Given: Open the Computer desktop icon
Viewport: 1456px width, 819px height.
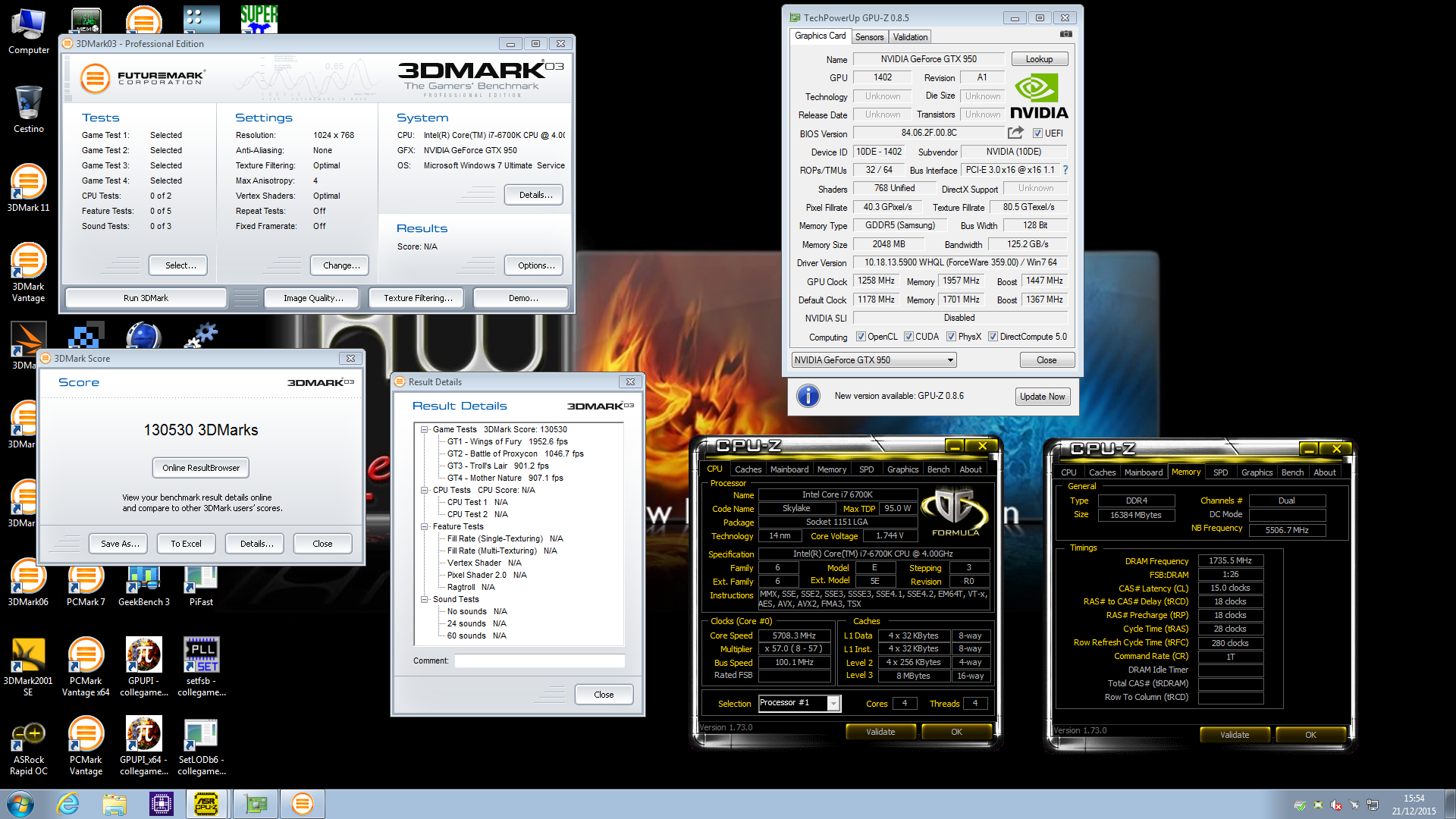Looking at the screenshot, I should tap(29, 31).
